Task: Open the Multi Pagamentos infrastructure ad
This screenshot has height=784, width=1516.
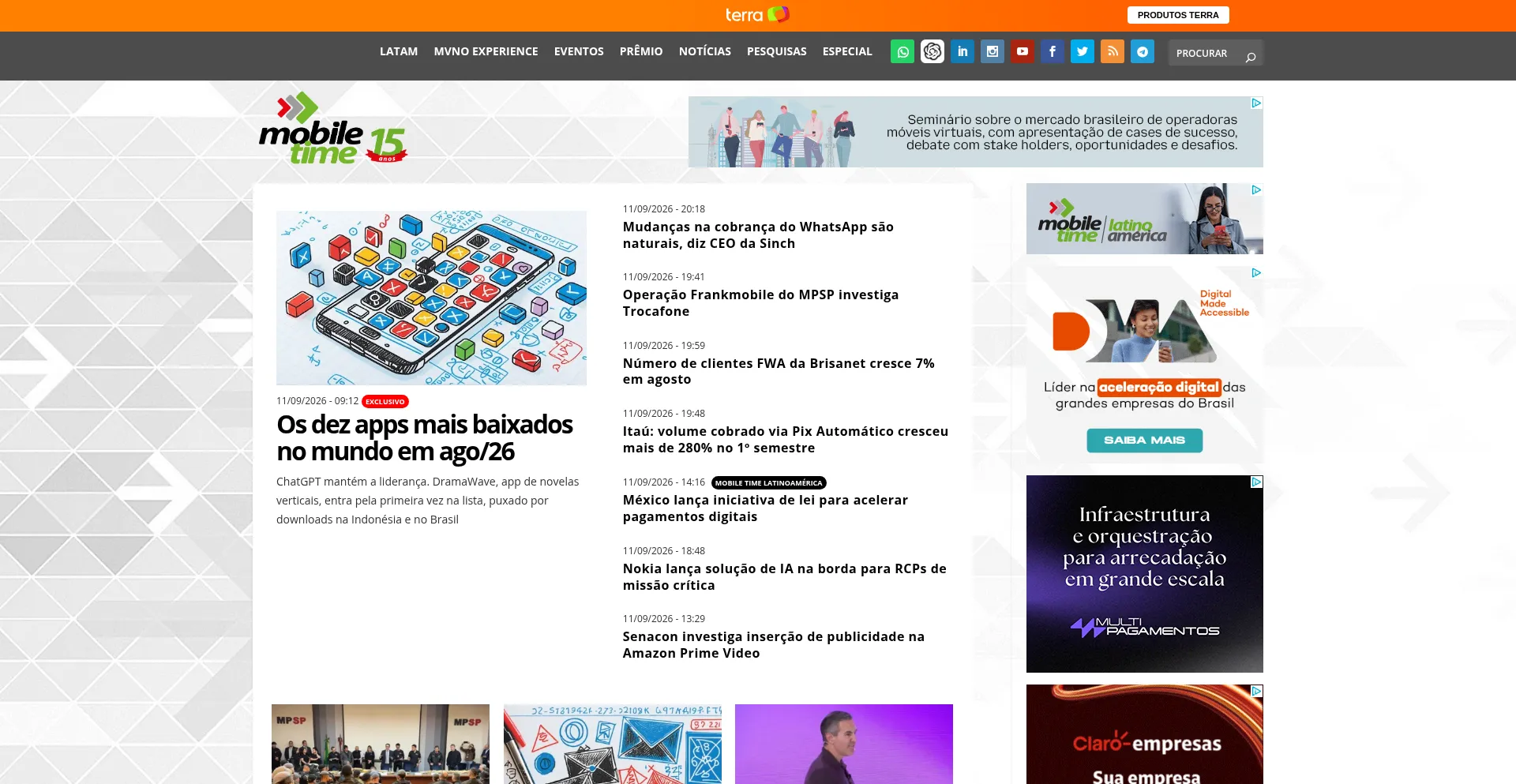Action: tap(1145, 574)
